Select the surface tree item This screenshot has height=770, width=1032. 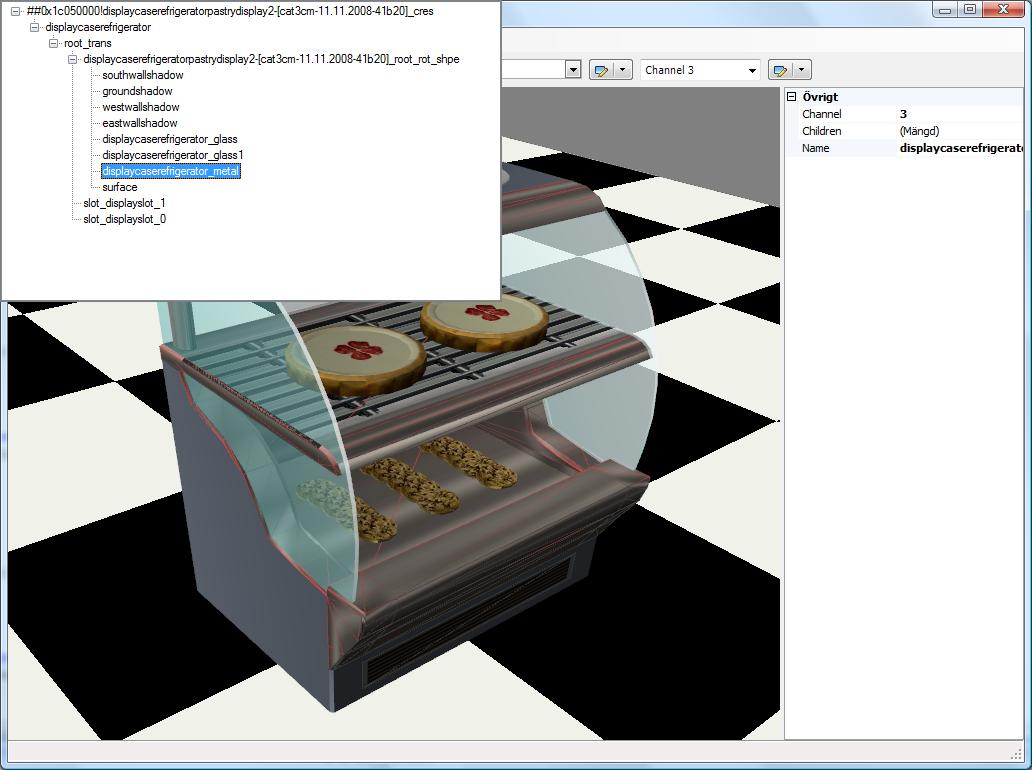pos(119,187)
